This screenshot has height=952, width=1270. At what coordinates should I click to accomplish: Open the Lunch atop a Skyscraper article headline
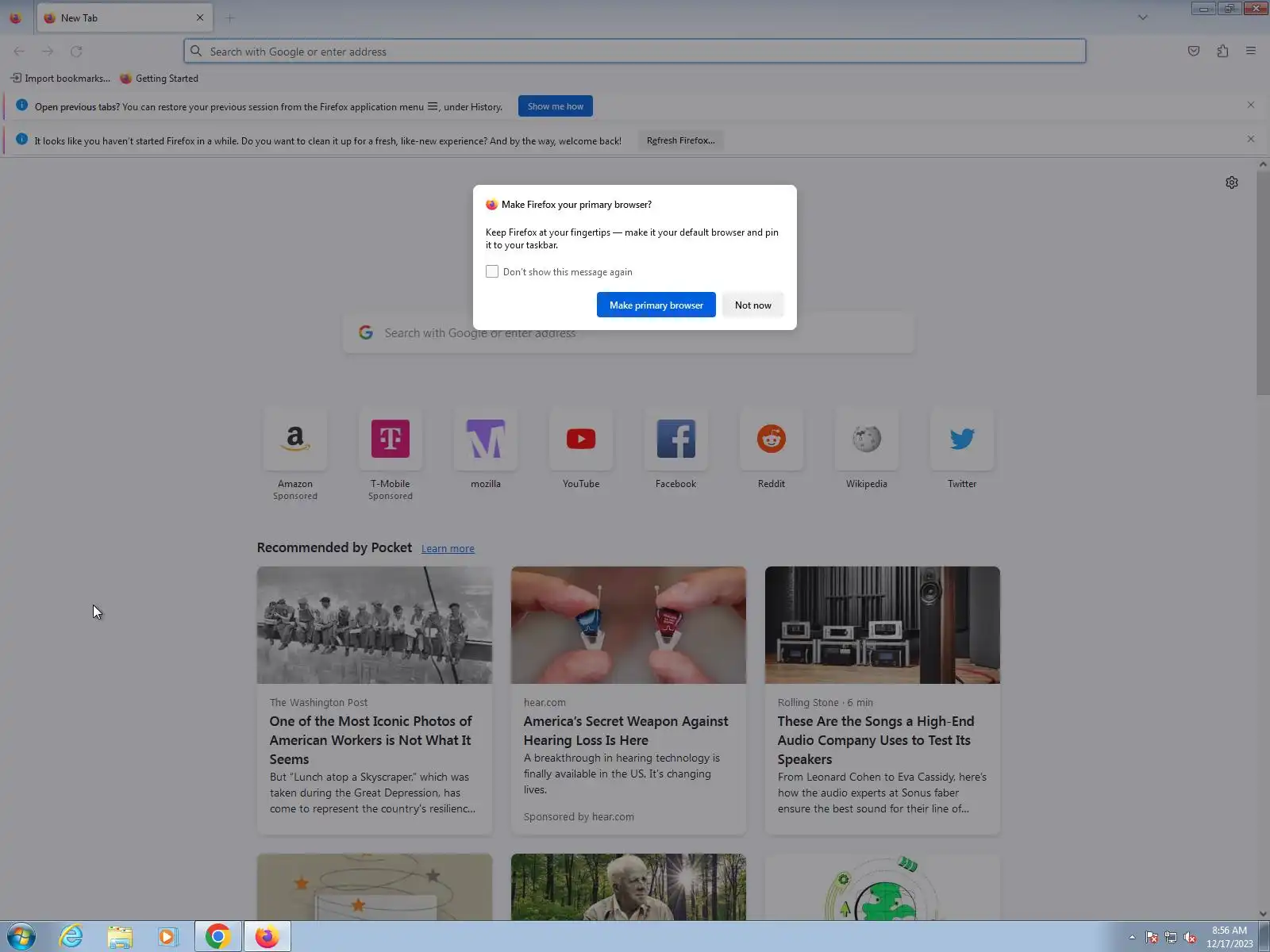pyautogui.click(x=371, y=740)
